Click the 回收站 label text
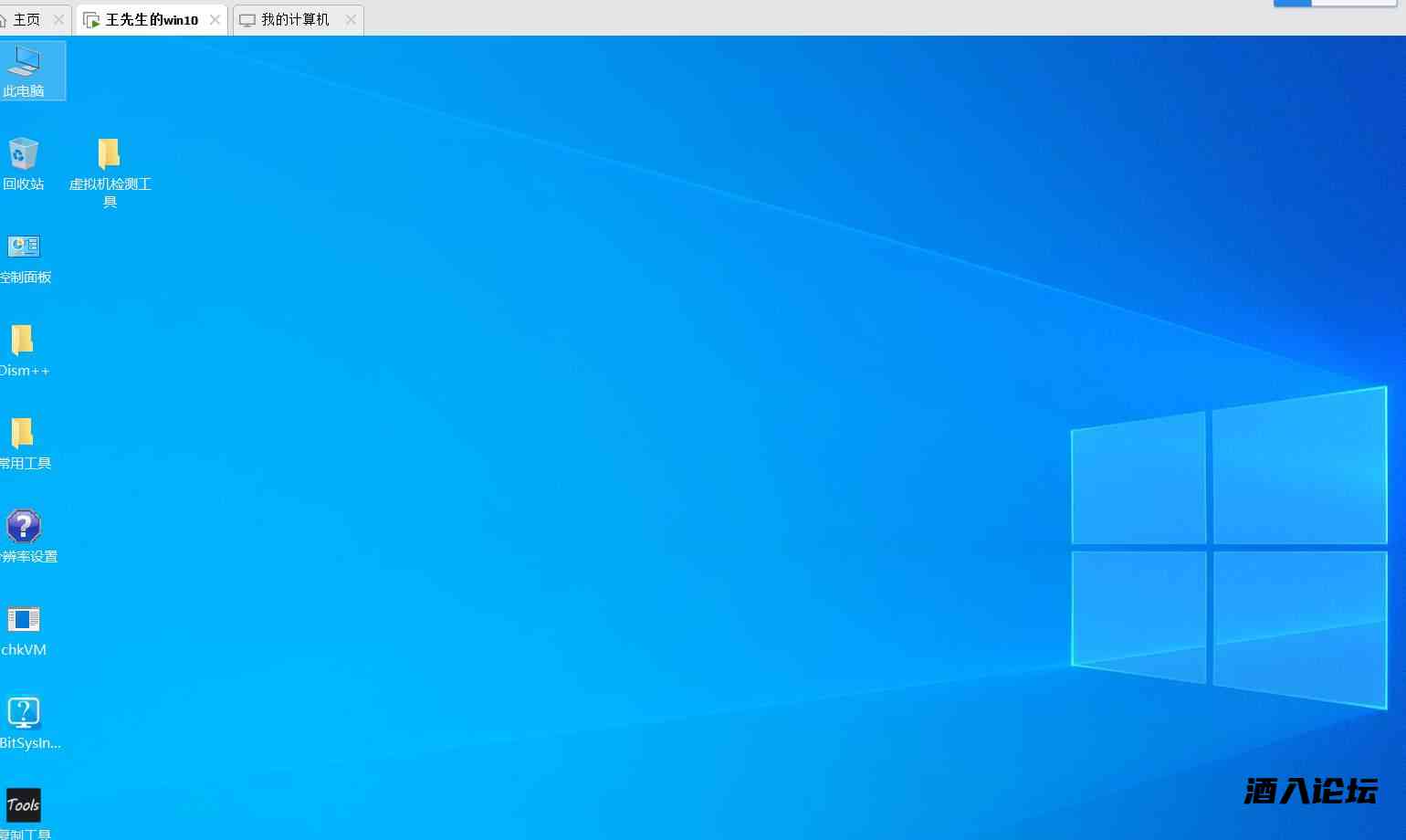This screenshot has height=840, width=1406. [24, 184]
